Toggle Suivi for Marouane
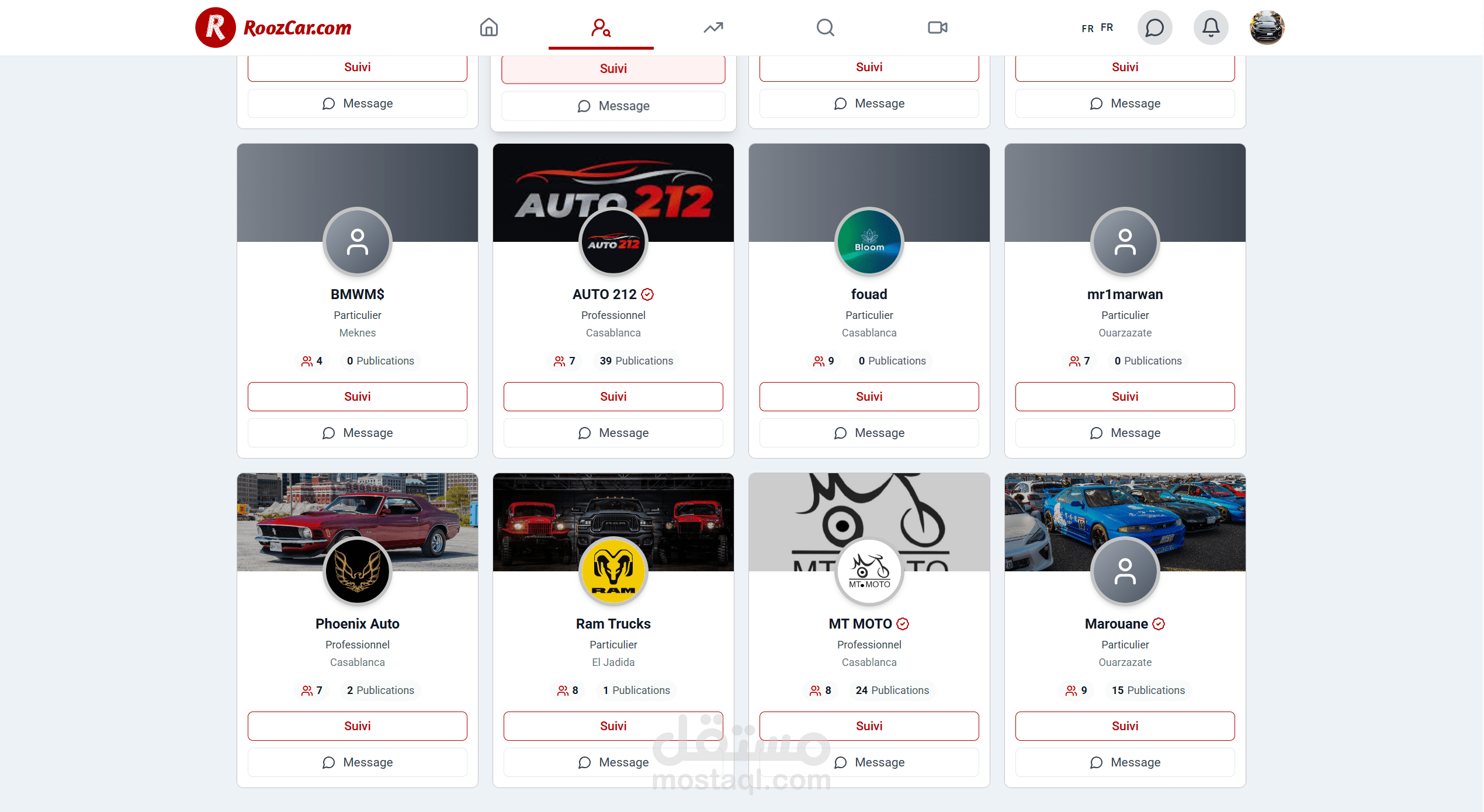Screen dimensions: 1484x812 tap(1125, 726)
